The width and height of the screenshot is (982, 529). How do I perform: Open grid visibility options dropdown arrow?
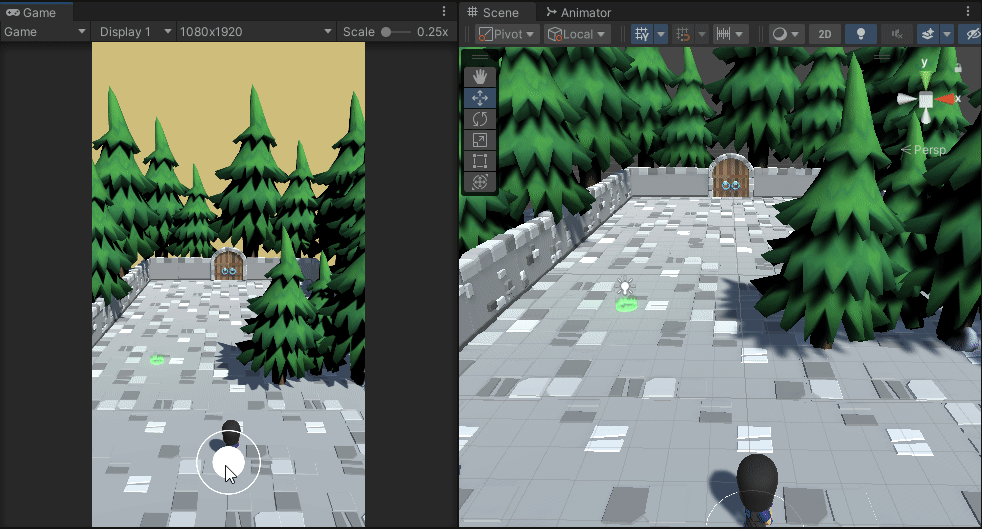[661, 34]
